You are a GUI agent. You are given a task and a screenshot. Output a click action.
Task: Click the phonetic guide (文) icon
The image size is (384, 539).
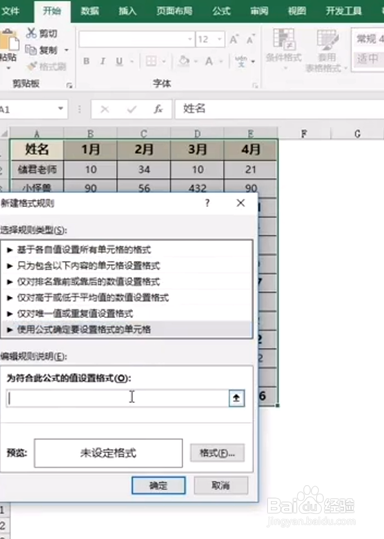pos(241,61)
